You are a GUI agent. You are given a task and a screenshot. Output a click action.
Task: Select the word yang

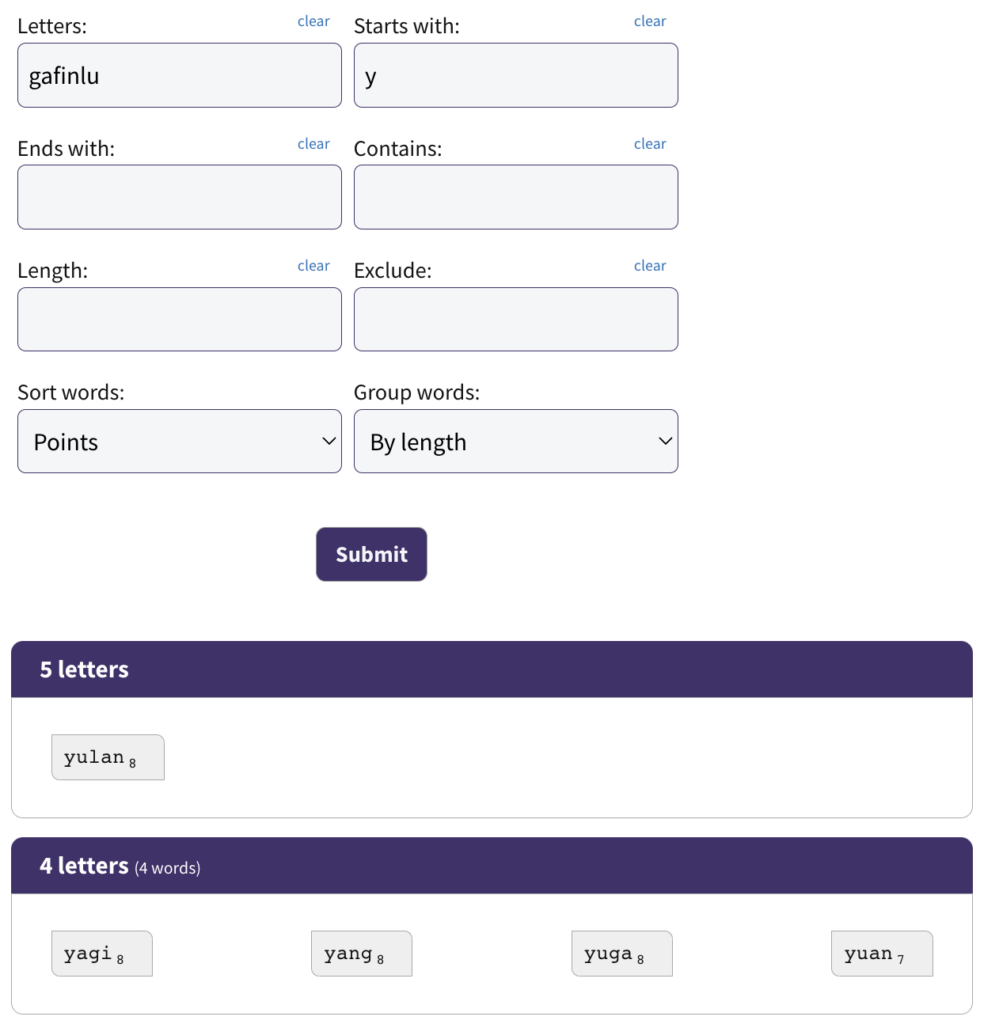(x=362, y=954)
